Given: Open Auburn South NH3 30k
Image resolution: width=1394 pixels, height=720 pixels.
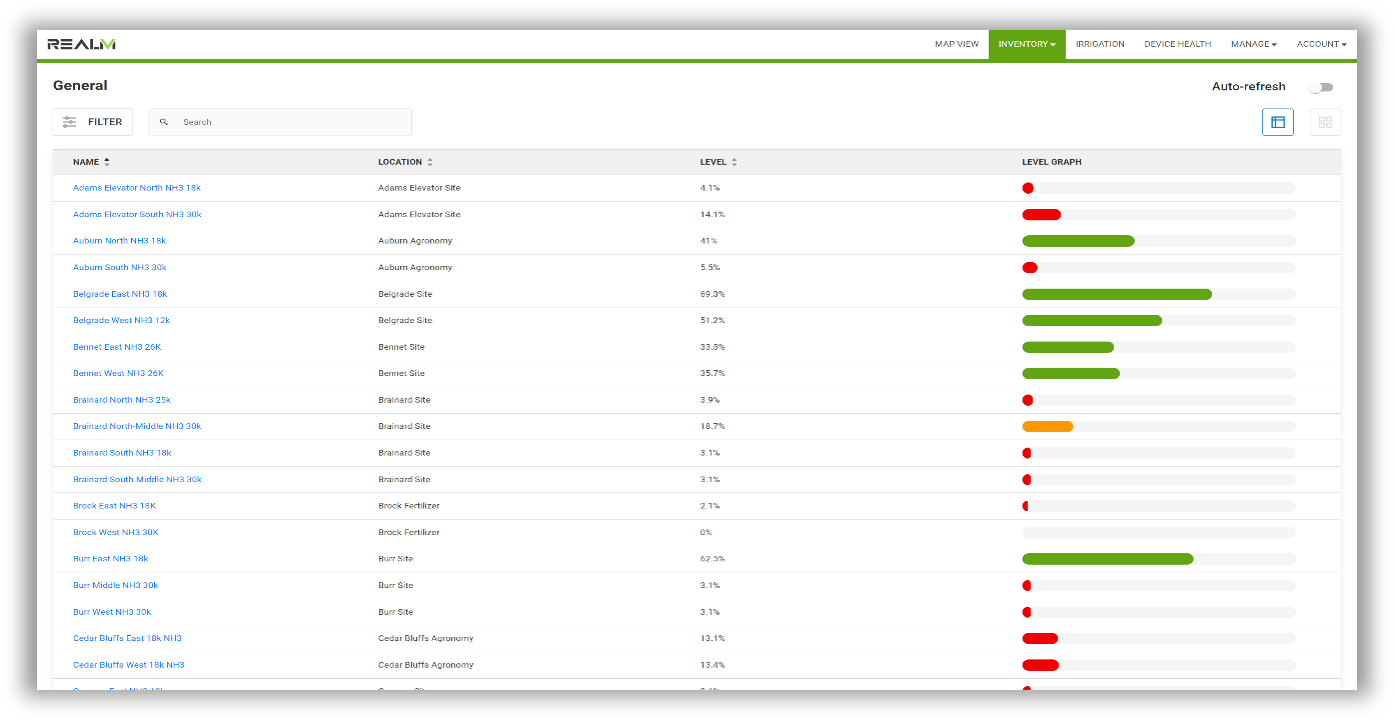Looking at the screenshot, I should (120, 267).
